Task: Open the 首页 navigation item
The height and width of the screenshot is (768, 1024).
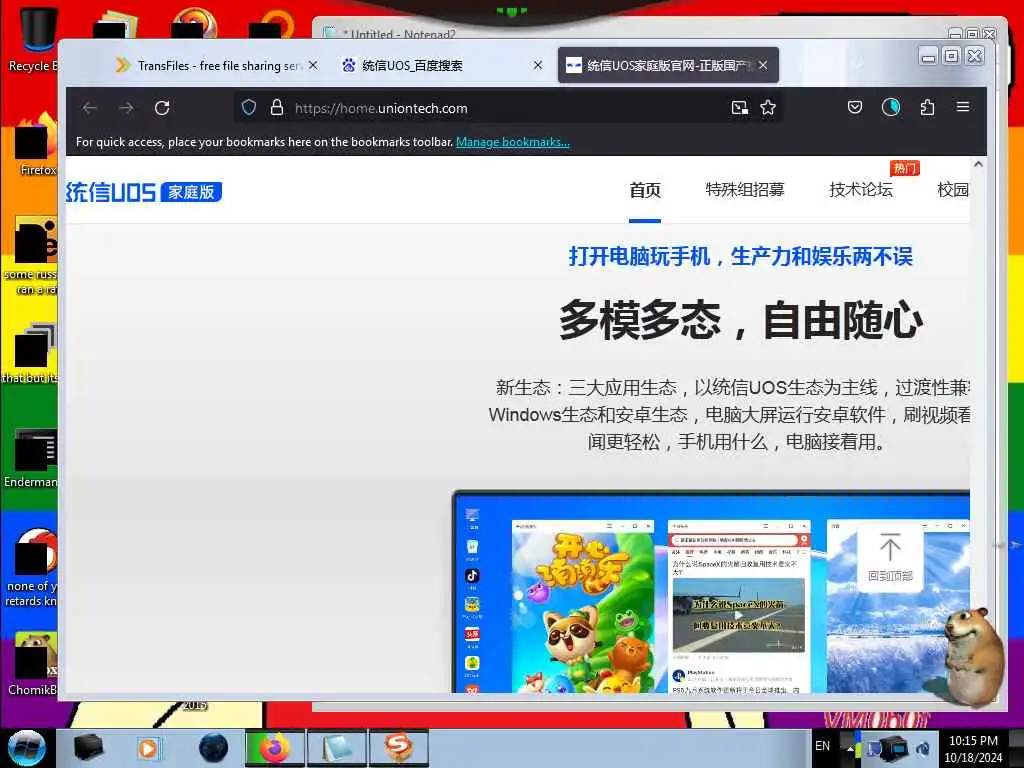Action: click(645, 190)
